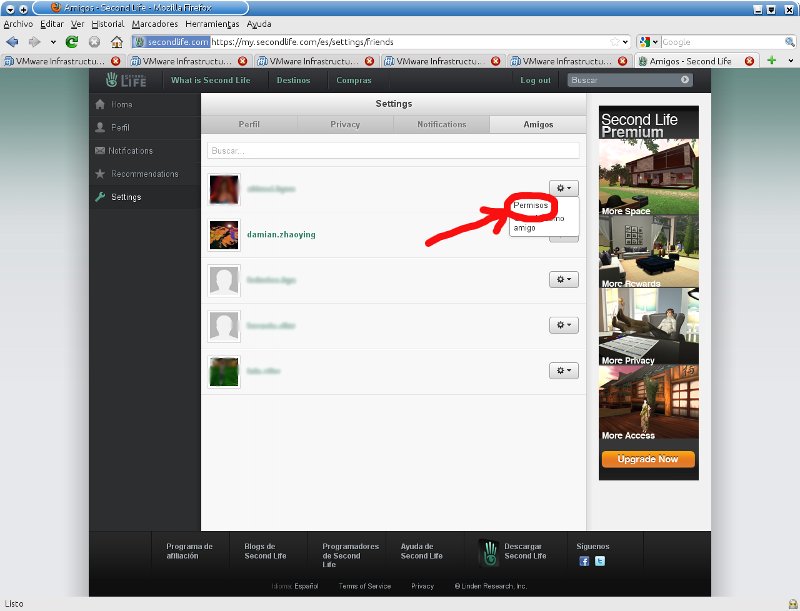
Task: Bookmark this page with the star icon
Action: (615, 42)
